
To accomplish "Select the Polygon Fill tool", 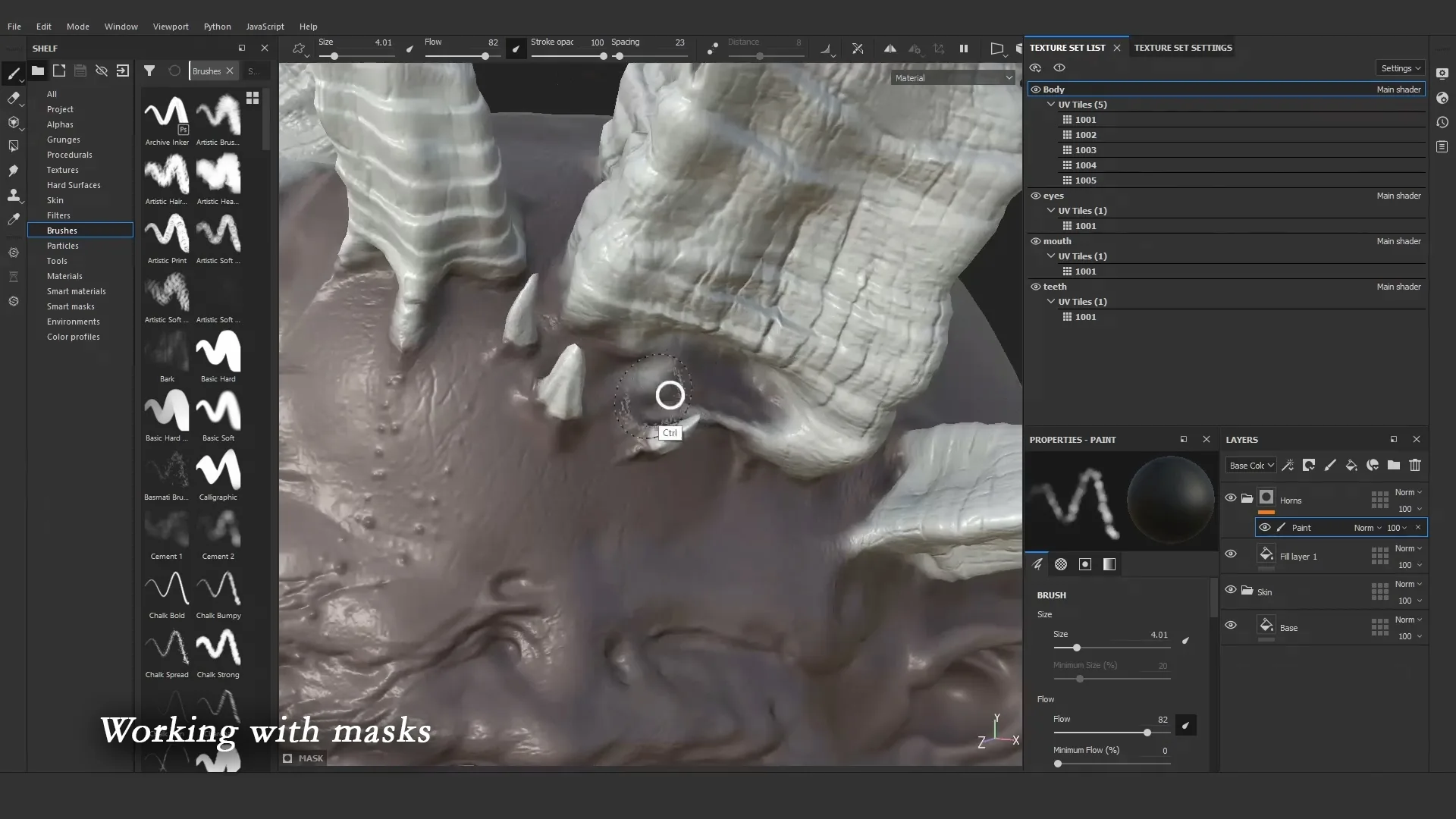I will click(x=14, y=146).
